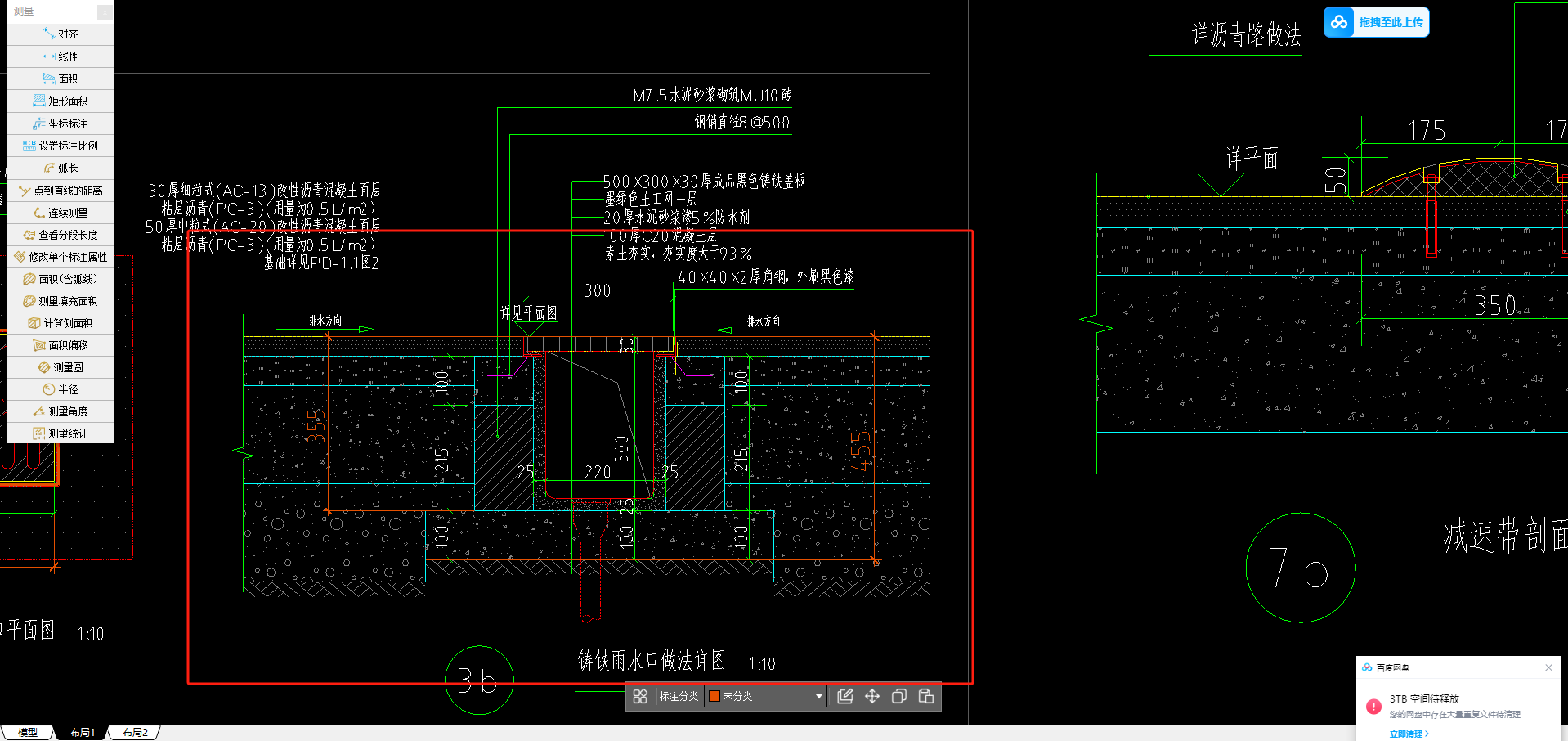This screenshot has width=1568, height=741.
Task: Select the 测量角度 angle measure tool
Action: 60,411
